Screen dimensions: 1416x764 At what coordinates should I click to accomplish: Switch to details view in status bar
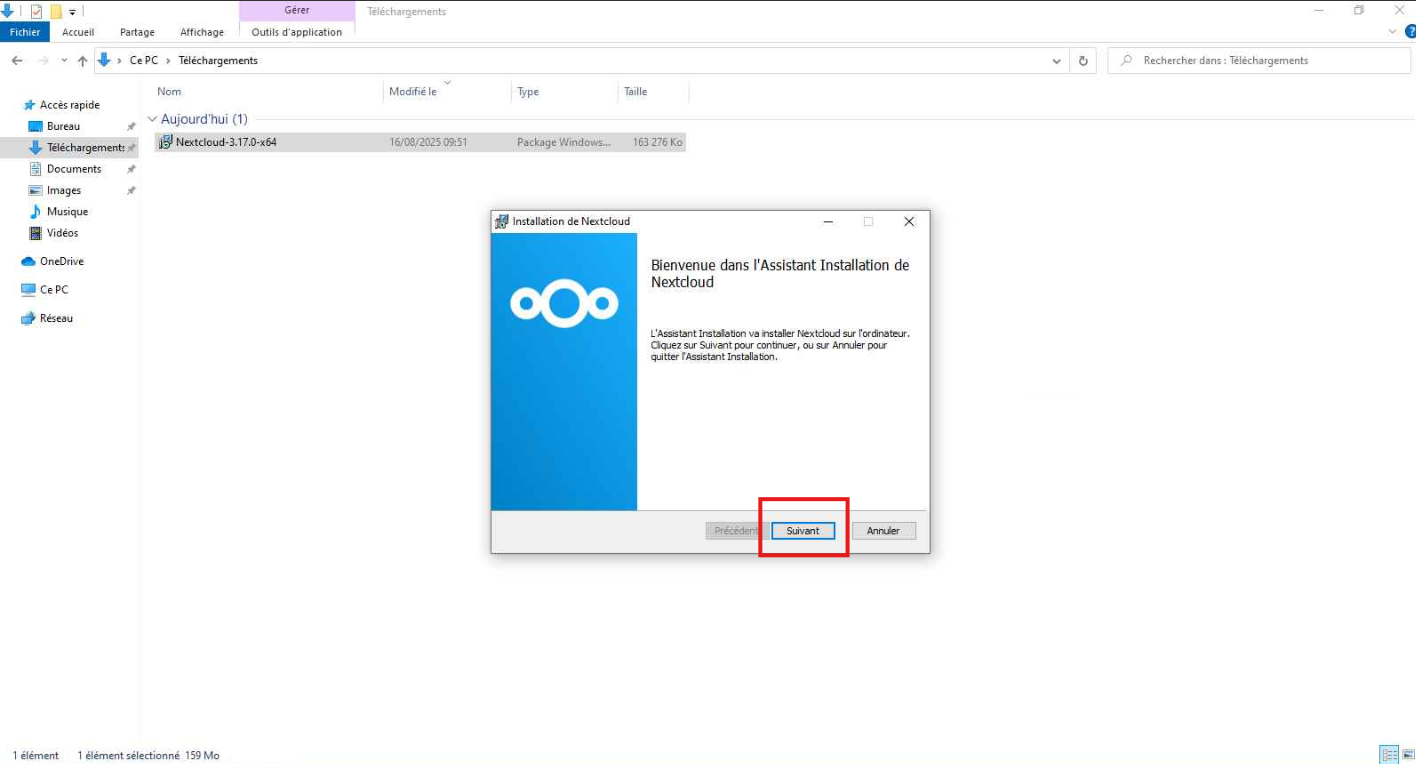[1389, 755]
